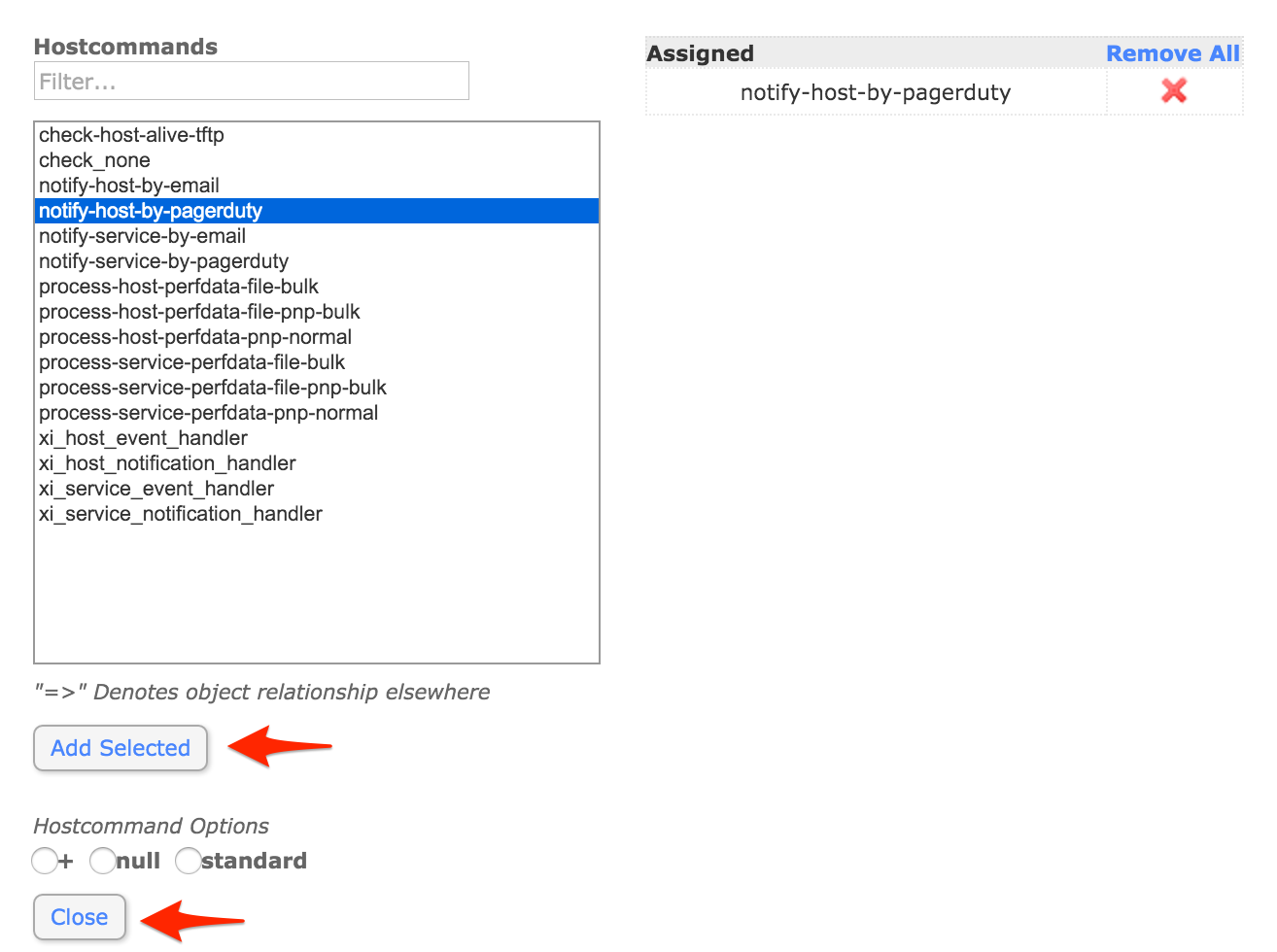Choose xi_service_event_handler command

click(x=156, y=489)
